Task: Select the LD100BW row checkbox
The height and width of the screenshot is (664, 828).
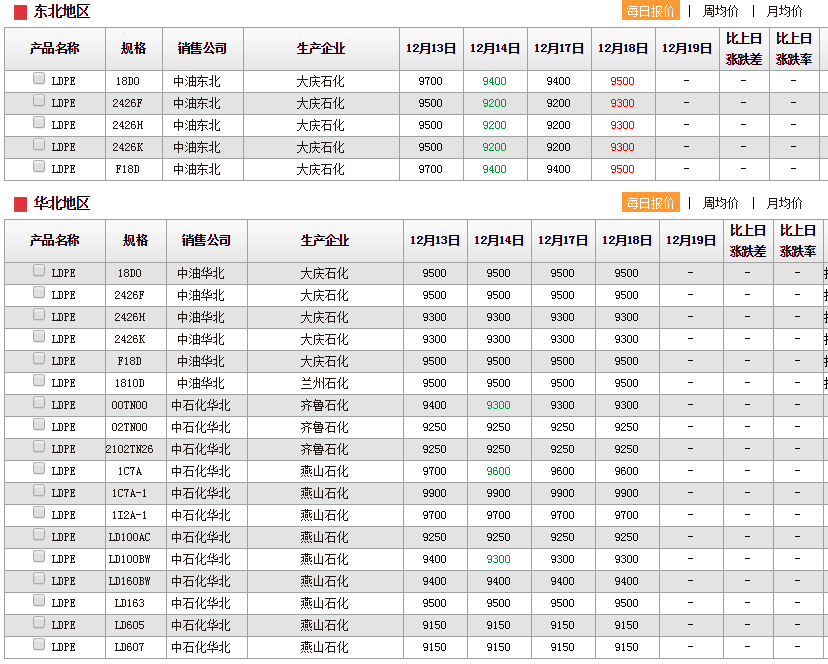Action: [x=39, y=556]
